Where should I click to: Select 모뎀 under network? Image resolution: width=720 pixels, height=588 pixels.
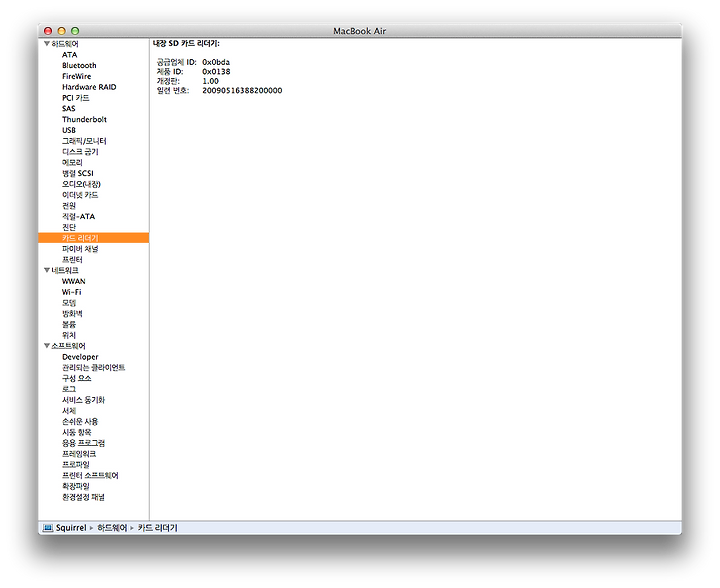(68, 303)
